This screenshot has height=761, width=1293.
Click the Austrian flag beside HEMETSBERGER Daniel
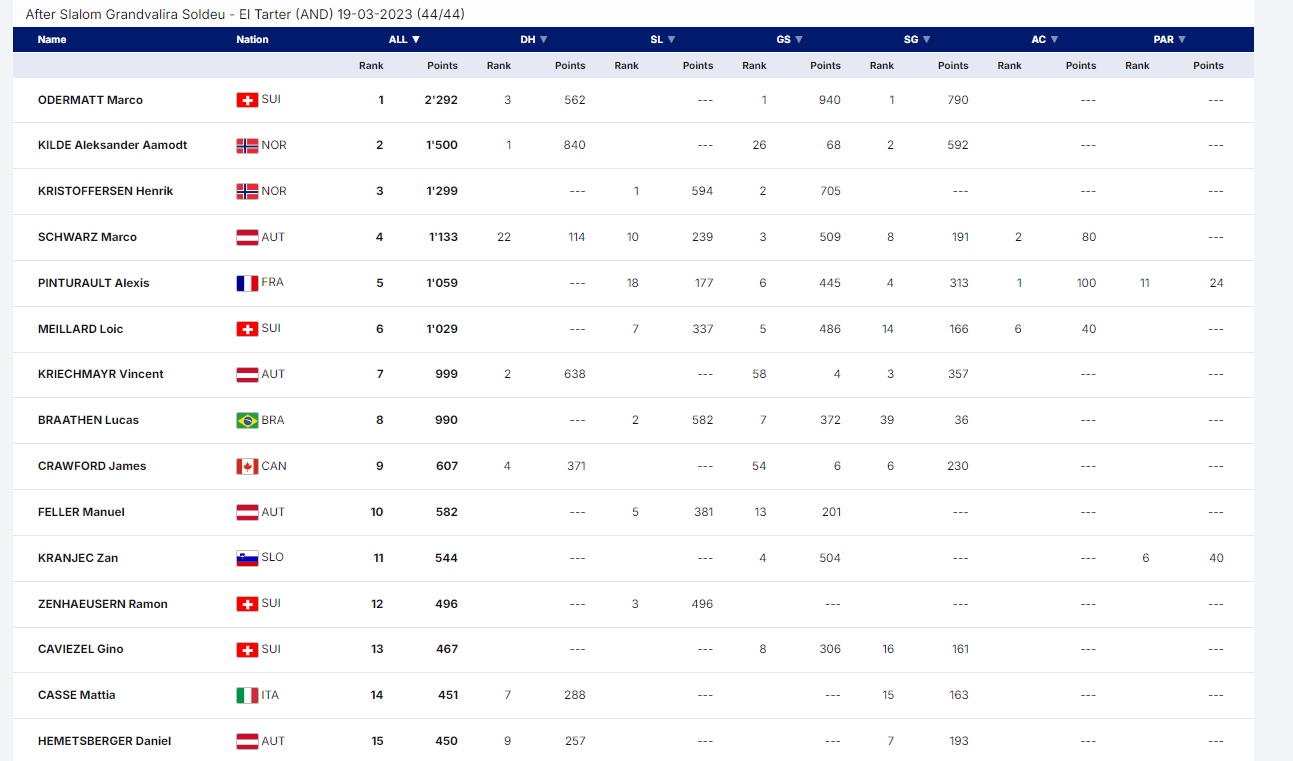247,741
